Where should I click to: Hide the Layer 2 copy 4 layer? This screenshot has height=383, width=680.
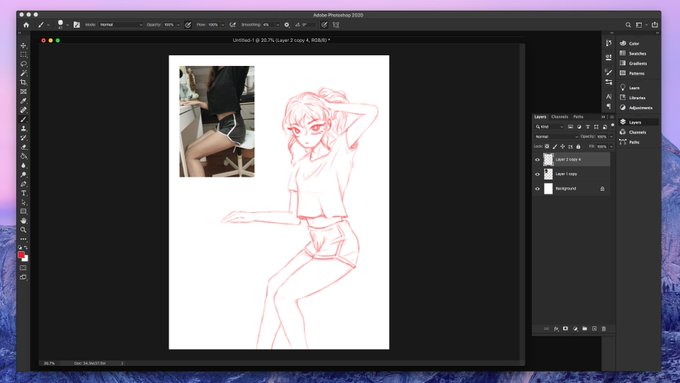pos(537,160)
